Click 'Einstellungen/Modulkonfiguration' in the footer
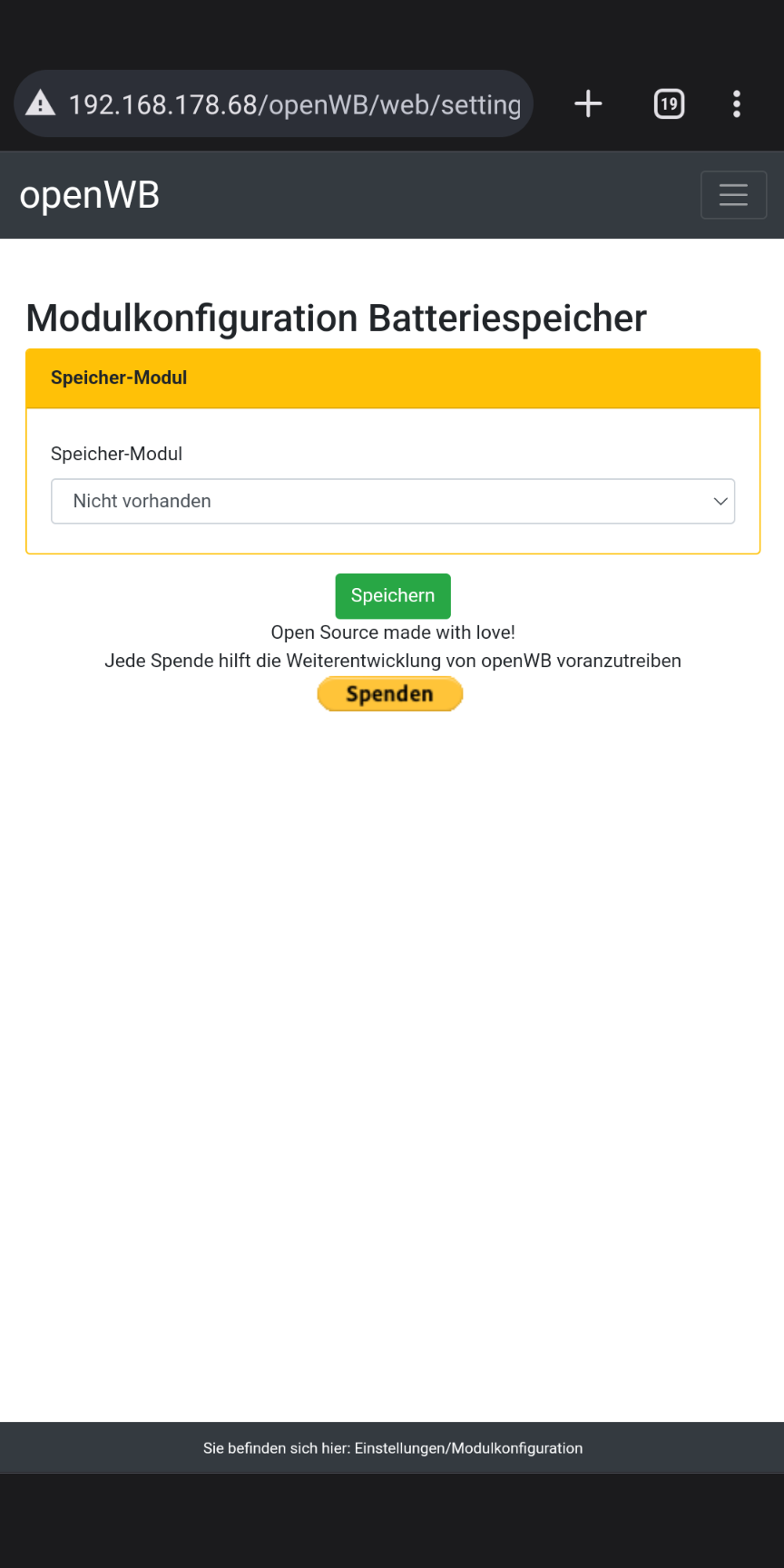Image resolution: width=784 pixels, height=1568 pixels. click(x=468, y=1448)
